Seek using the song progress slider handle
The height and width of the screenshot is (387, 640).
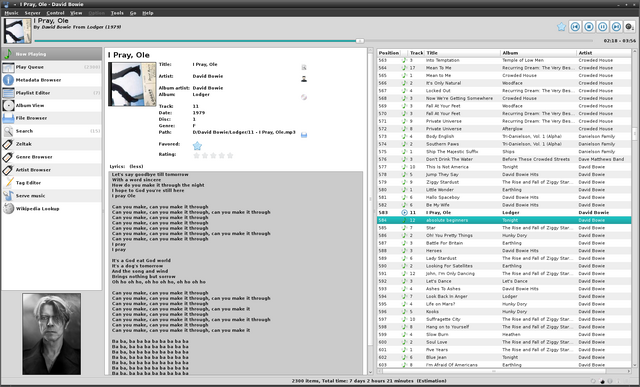pyautogui.click(x=360, y=41)
